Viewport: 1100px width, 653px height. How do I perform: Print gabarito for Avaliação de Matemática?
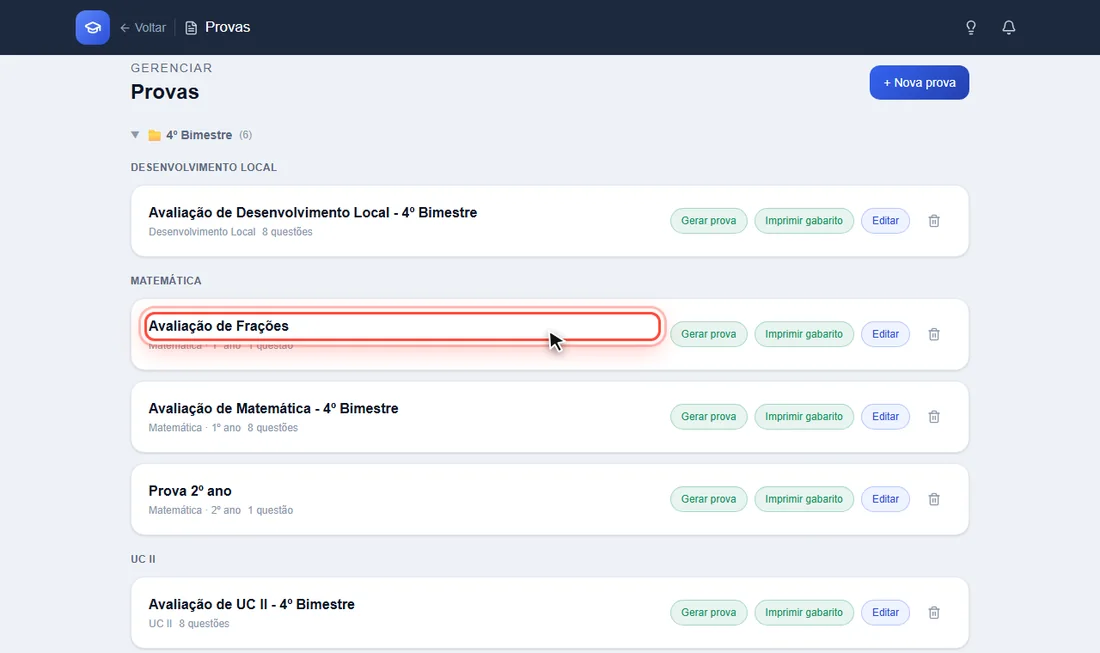point(804,417)
